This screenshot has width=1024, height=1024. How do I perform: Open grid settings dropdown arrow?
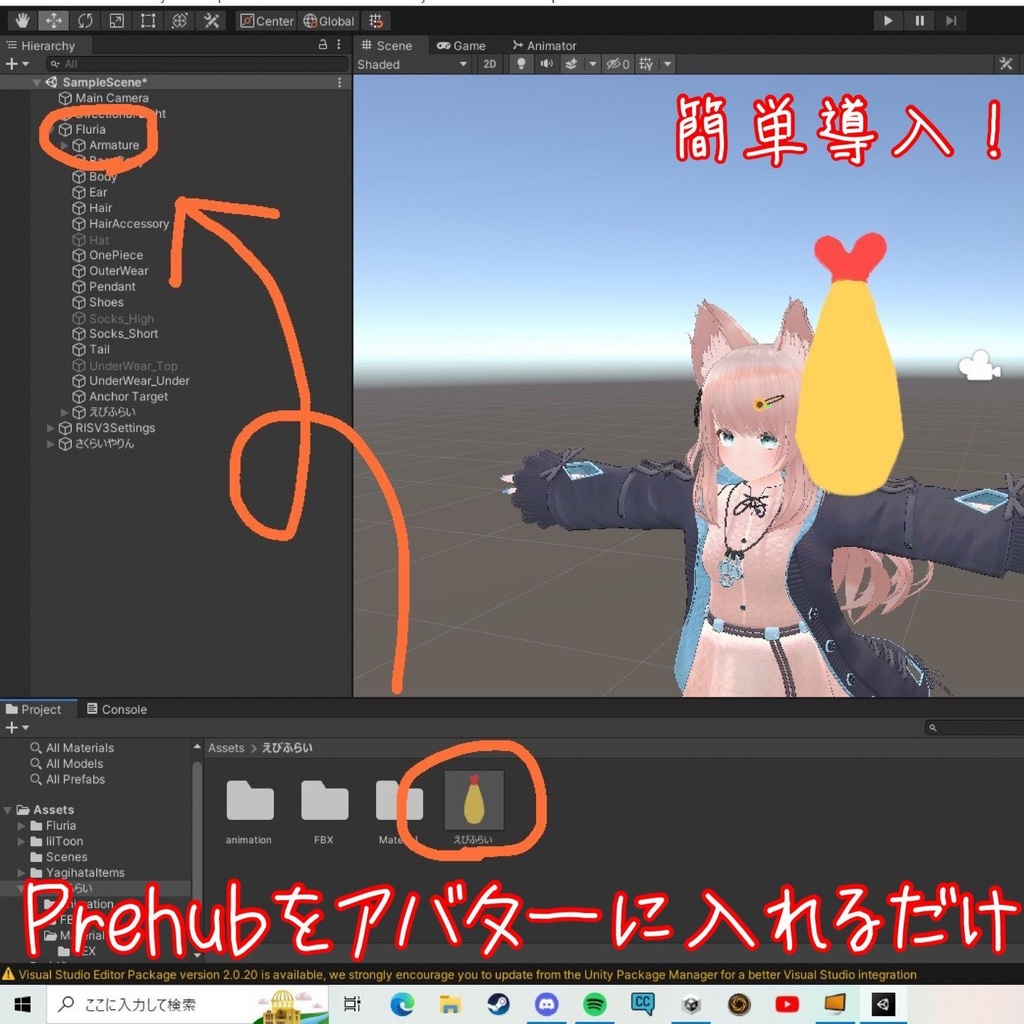(x=667, y=64)
